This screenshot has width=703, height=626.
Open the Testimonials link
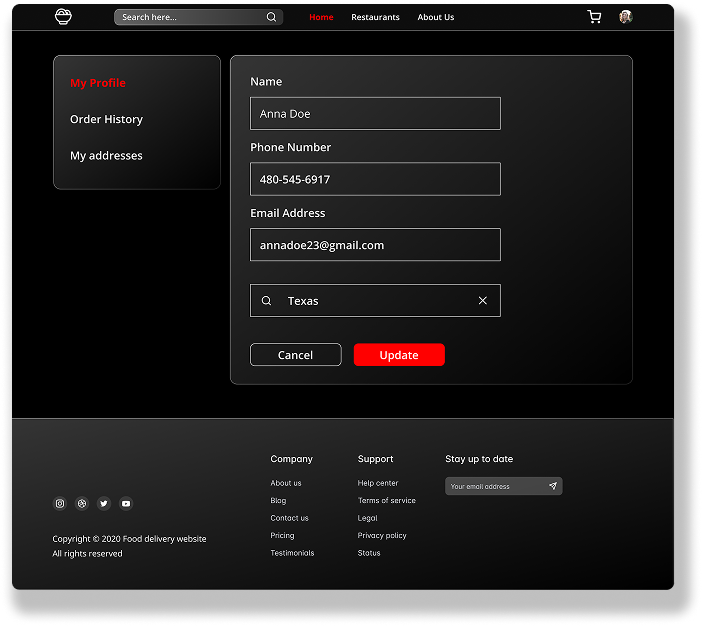(292, 553)
